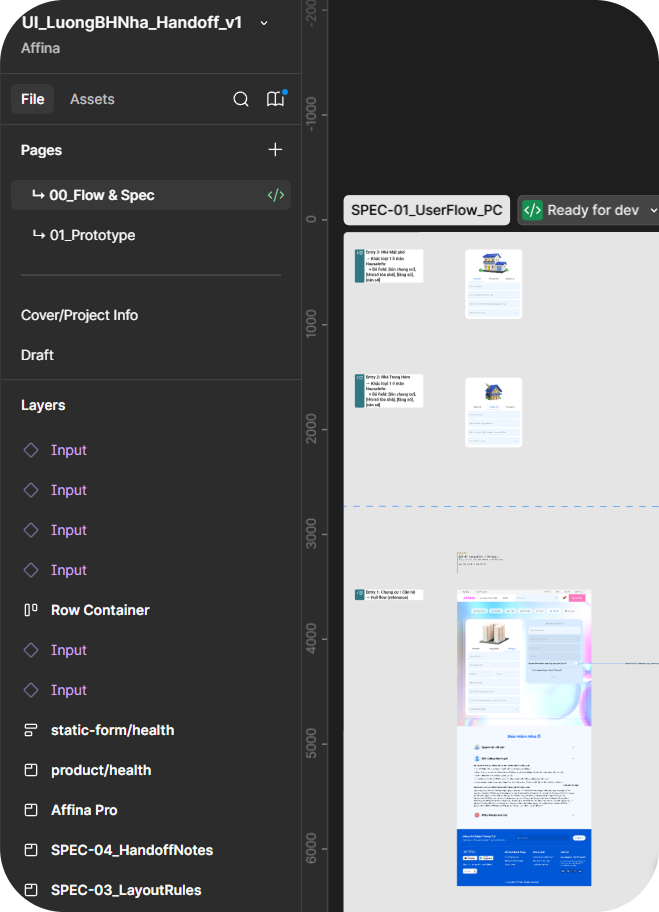Select the 01_Prototype page

(x=151, y=236)
